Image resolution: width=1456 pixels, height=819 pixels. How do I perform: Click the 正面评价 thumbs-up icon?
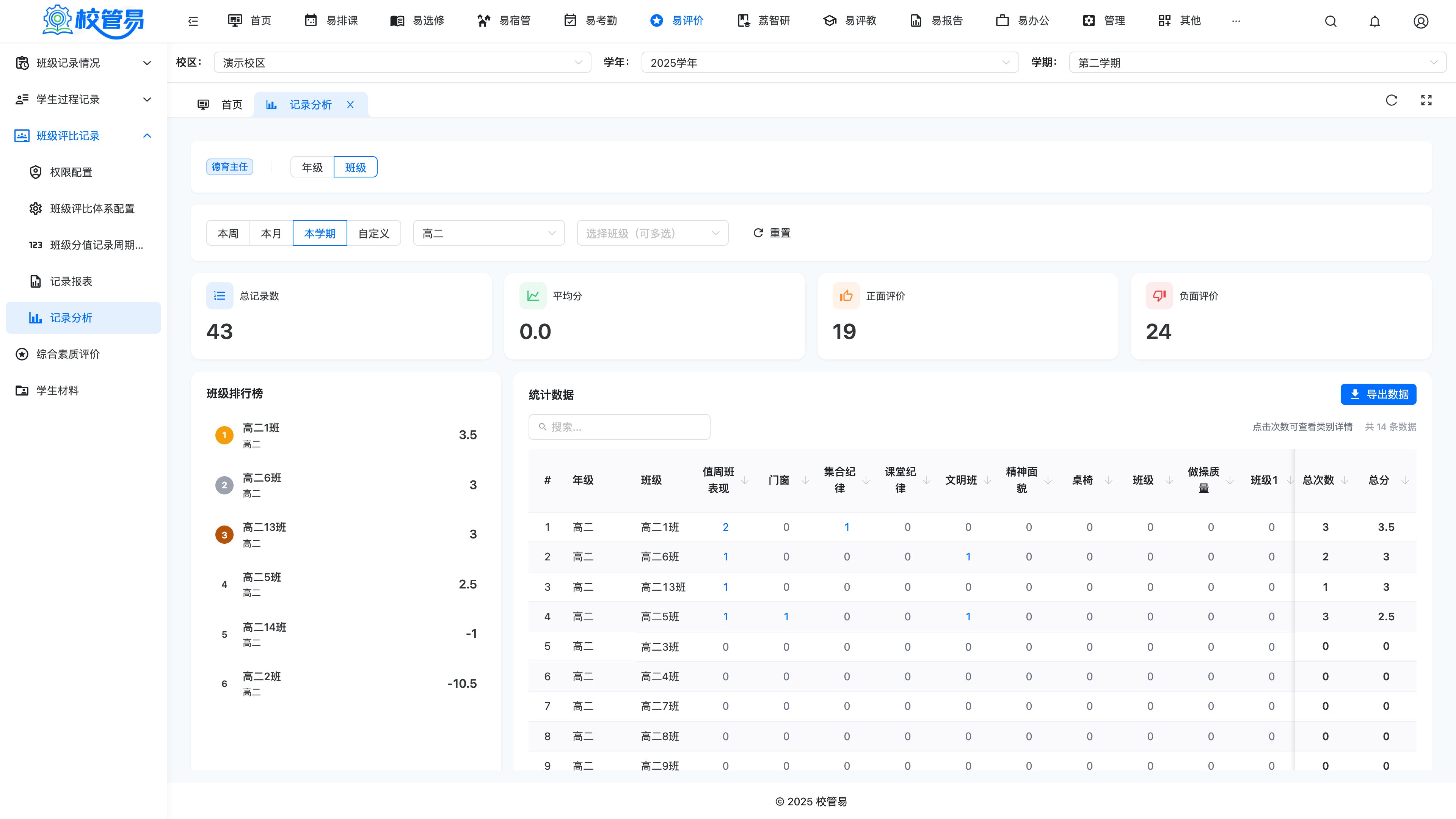846,296
